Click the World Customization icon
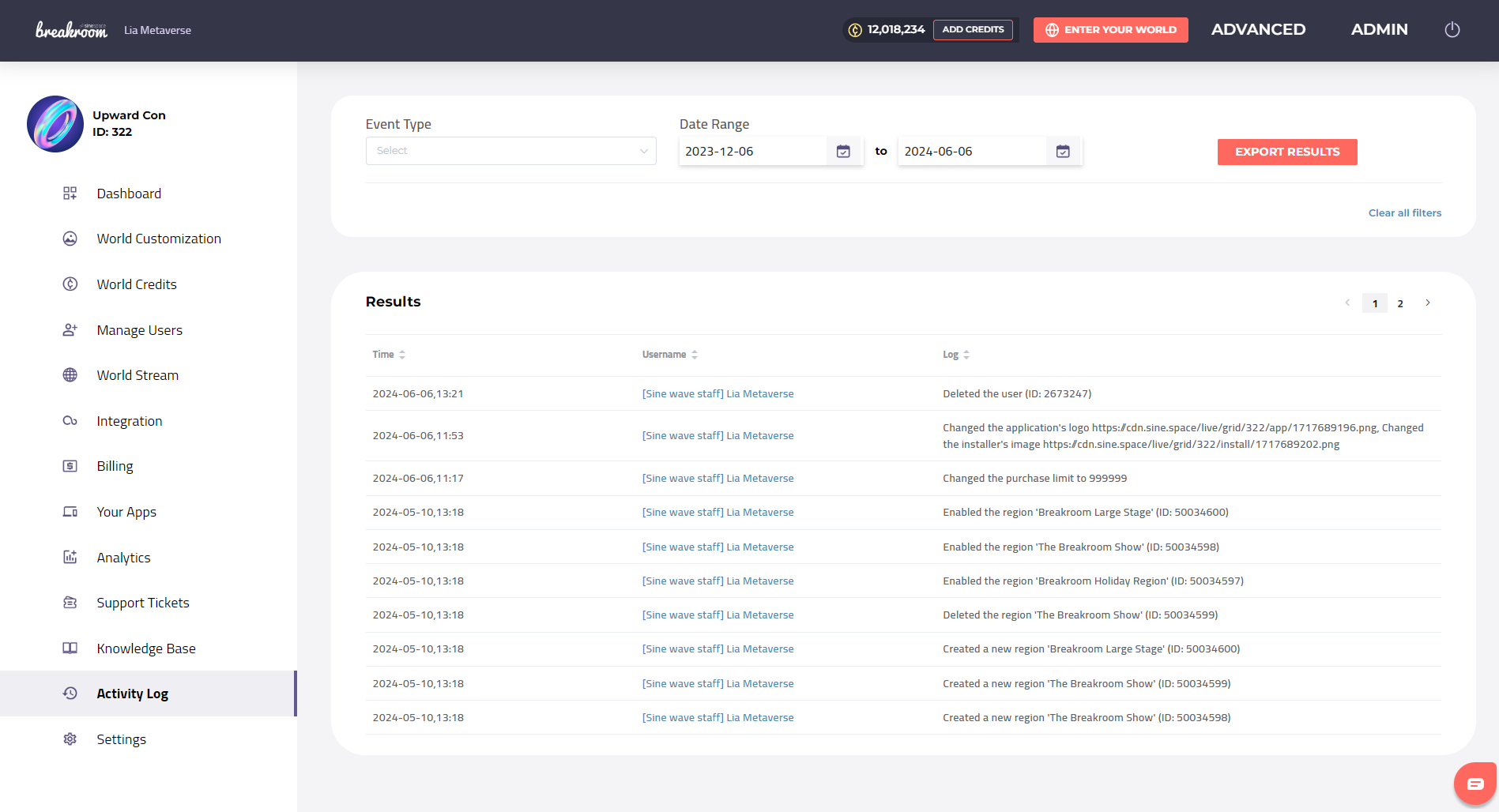Screen dimensions: 1499x812 pos(70,239)
